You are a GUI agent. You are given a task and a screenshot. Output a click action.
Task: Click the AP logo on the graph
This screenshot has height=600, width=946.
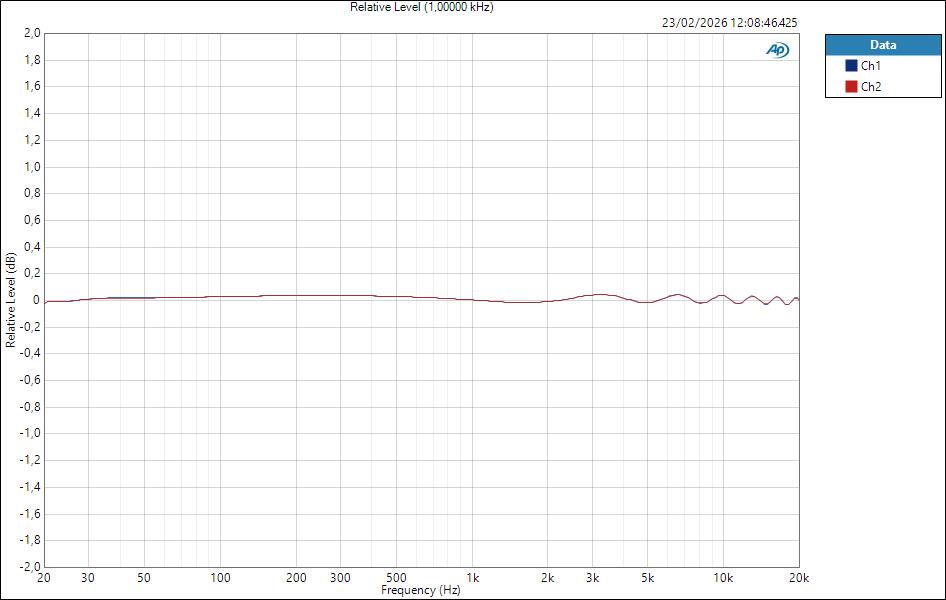pos(778,47)
